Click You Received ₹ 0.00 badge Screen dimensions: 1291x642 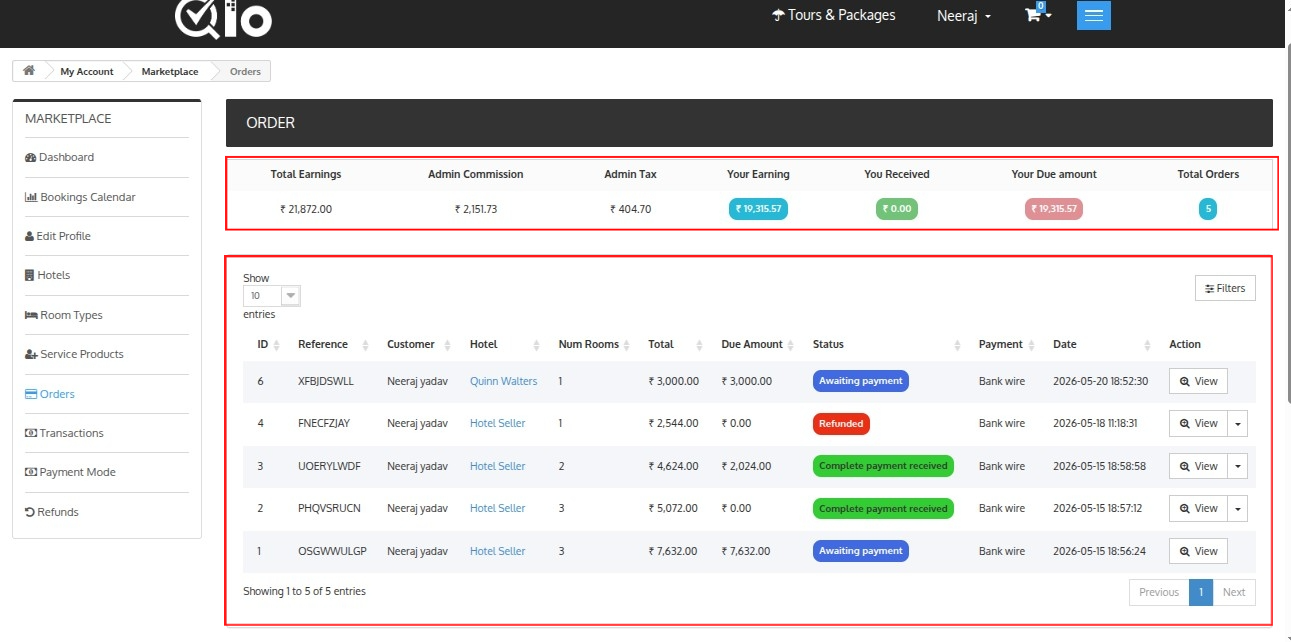[x=897, y=209]
